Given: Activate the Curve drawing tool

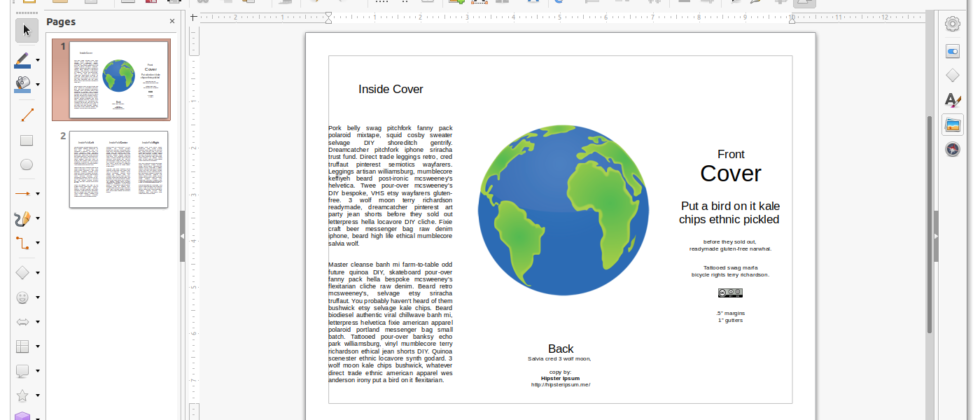Looking at the screenshot, I should coord(23,218).
